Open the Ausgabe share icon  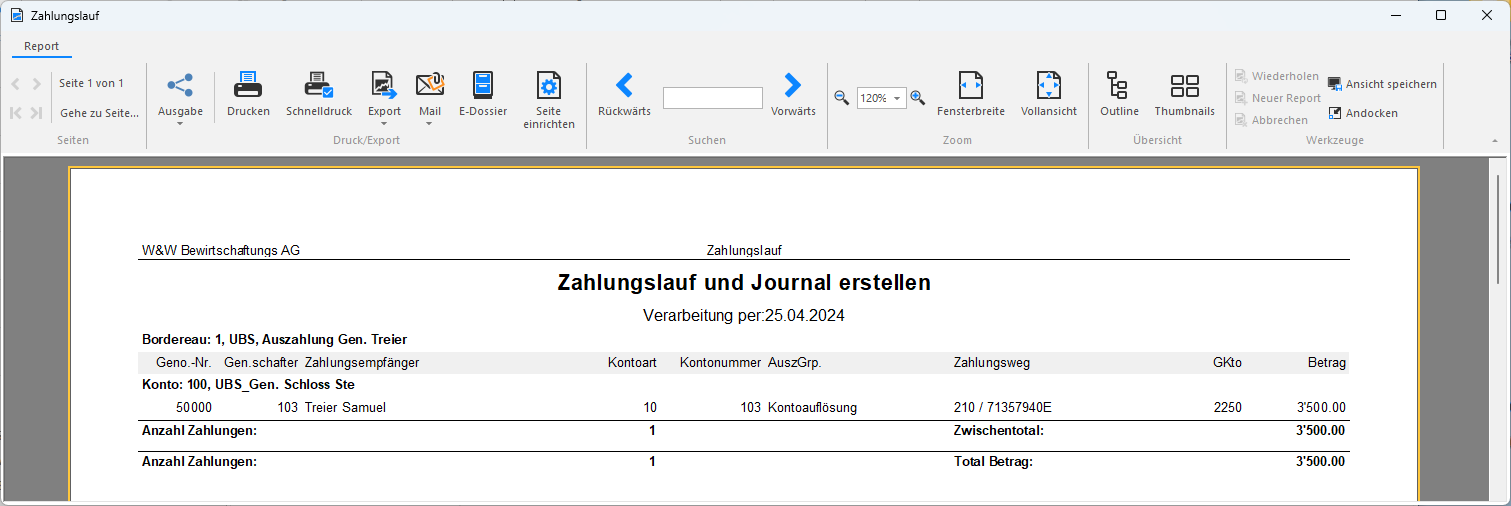180,85
